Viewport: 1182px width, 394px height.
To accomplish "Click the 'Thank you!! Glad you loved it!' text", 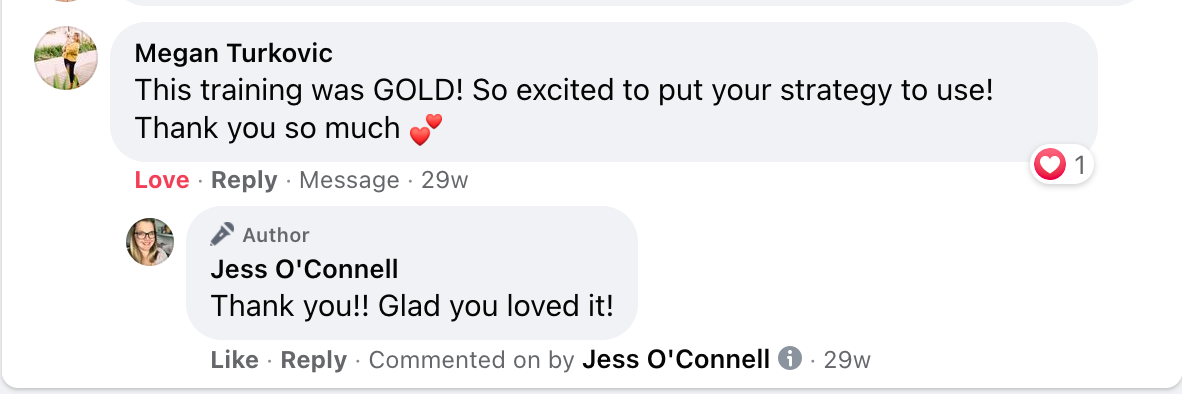I will tap(412, 306).
